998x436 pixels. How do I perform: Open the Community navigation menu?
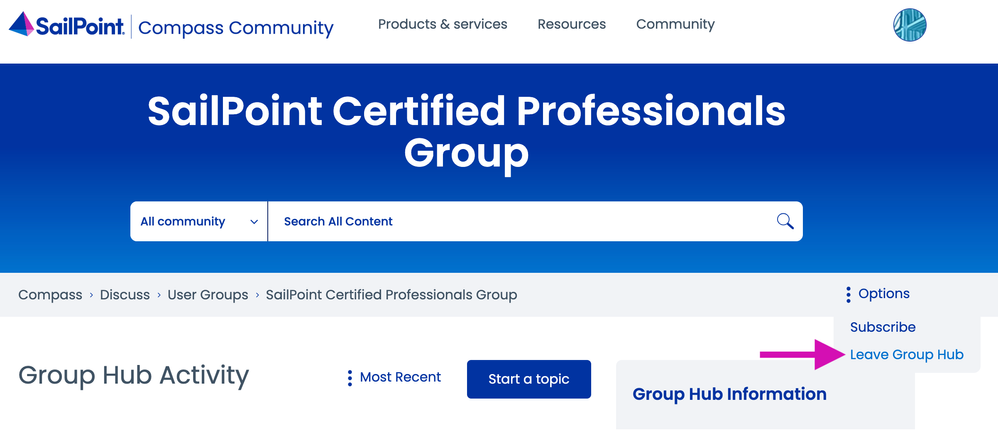pyautogui.click(x=675, y=24)
